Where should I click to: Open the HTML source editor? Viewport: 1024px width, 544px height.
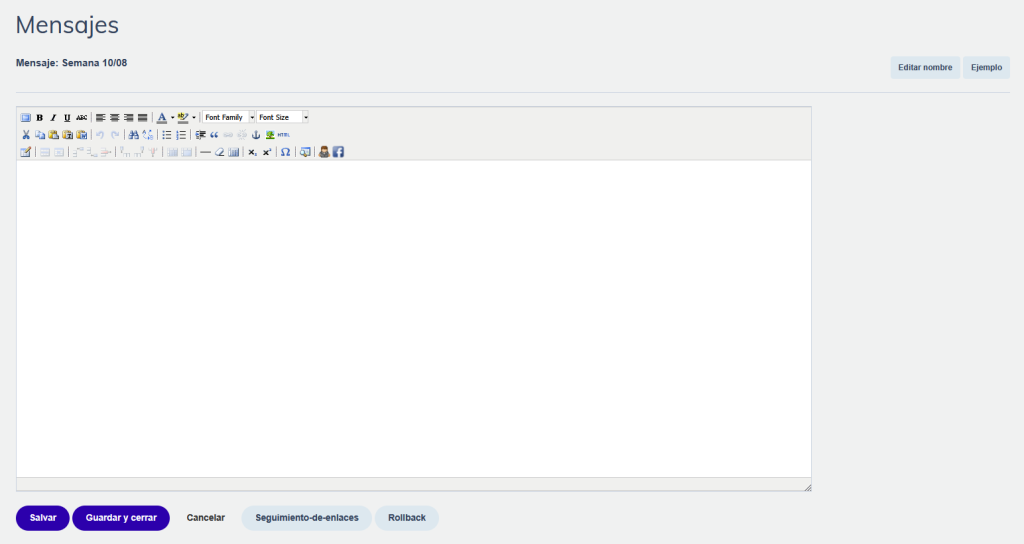tap(283, 135)
